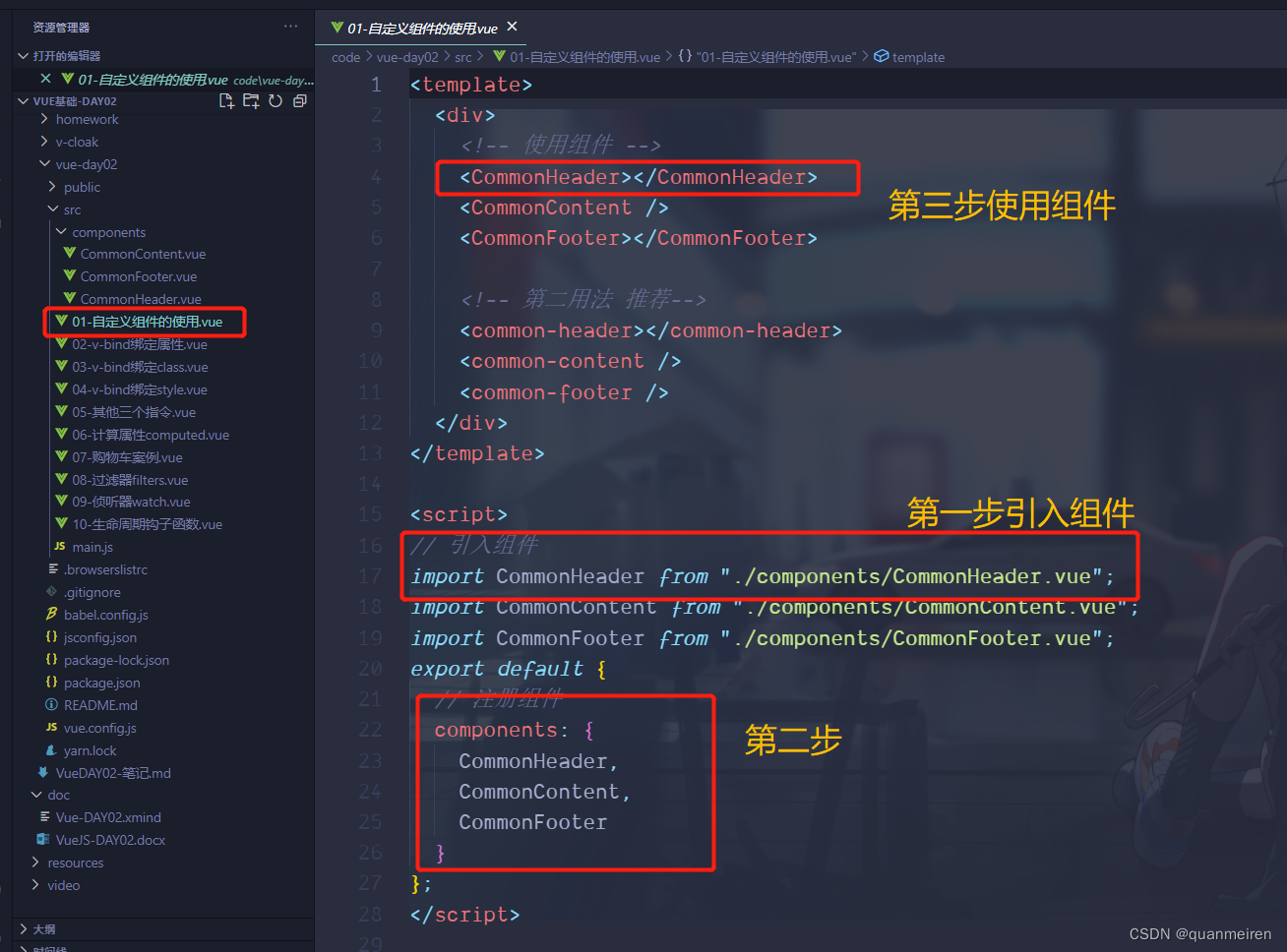Click the New Folder icon in Explorer toolbar
This screenshot has height=952, width=1287.
(x=251, y=100)
